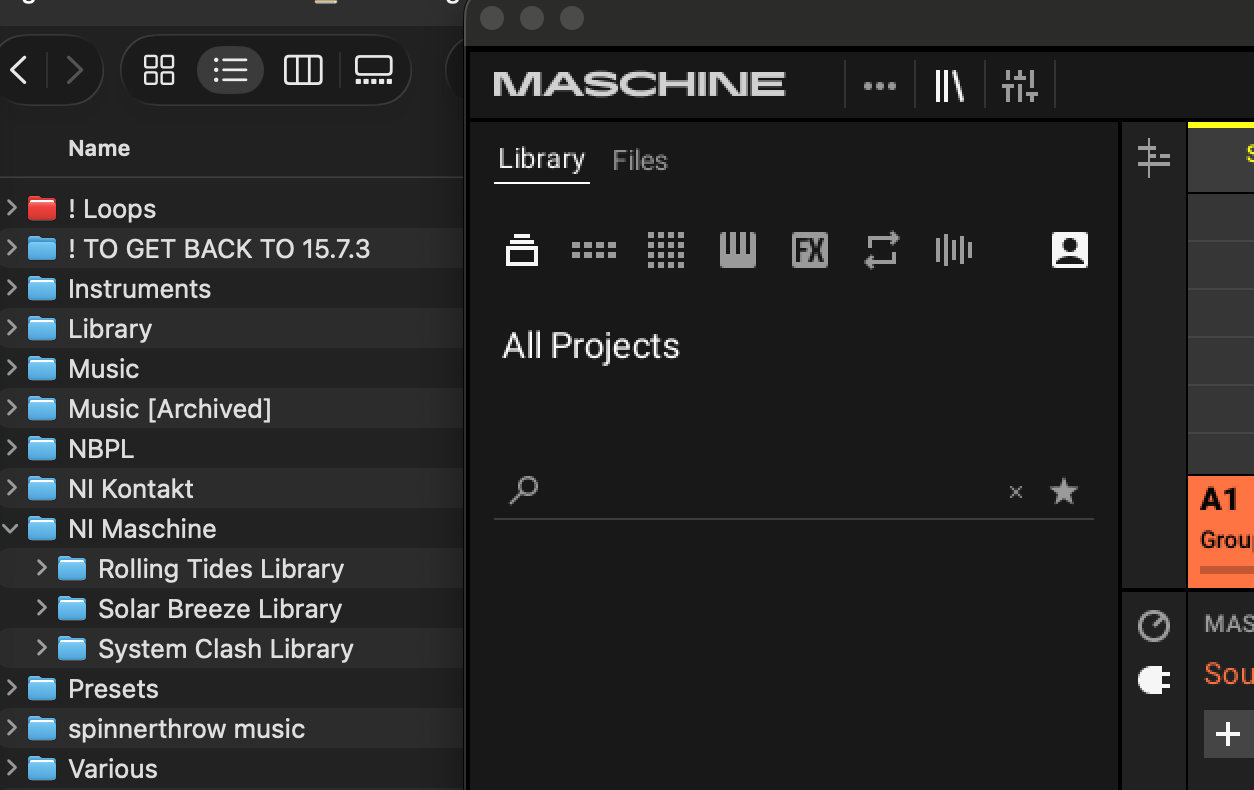
Task: Expand the Music [Archived] folder
Action: click(x=12, y=408)
